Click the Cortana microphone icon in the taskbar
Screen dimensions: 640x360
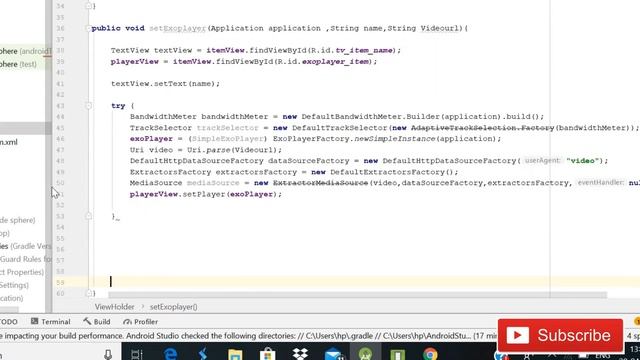[108, 354]
